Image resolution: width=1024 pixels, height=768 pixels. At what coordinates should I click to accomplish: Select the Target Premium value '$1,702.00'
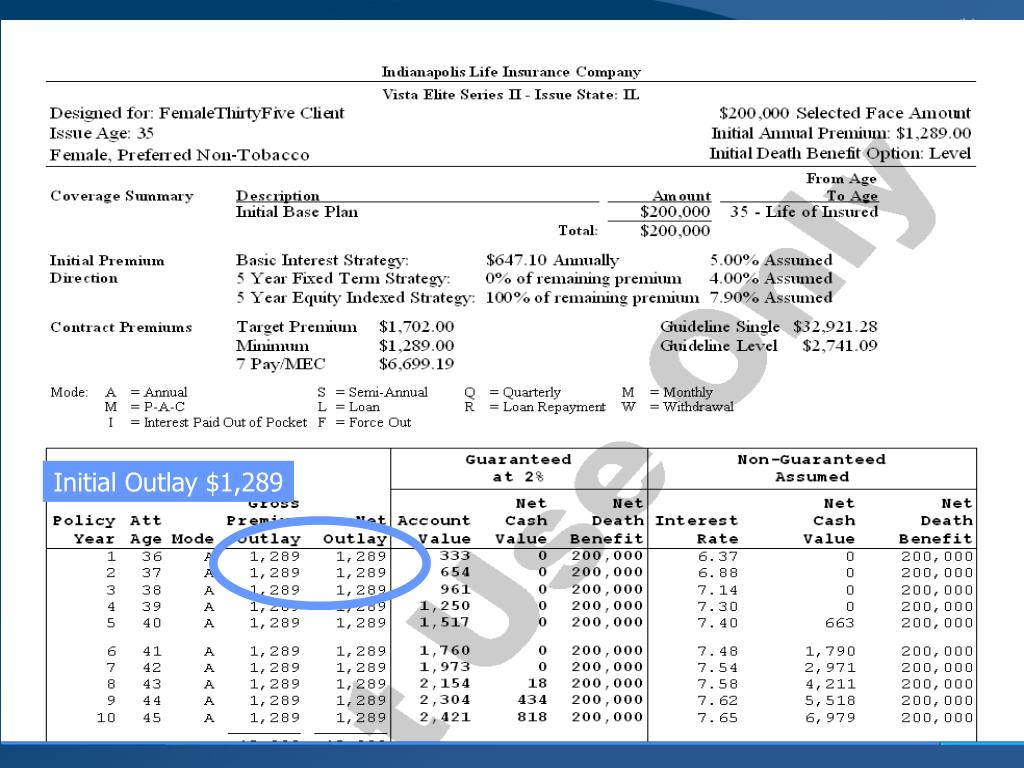tap(416, 327)
